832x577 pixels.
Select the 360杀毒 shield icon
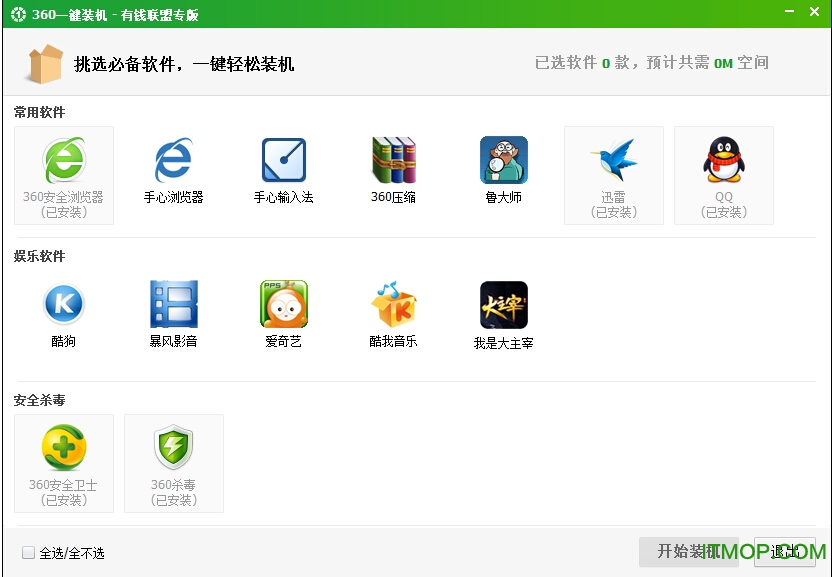[x=174, y=447]
